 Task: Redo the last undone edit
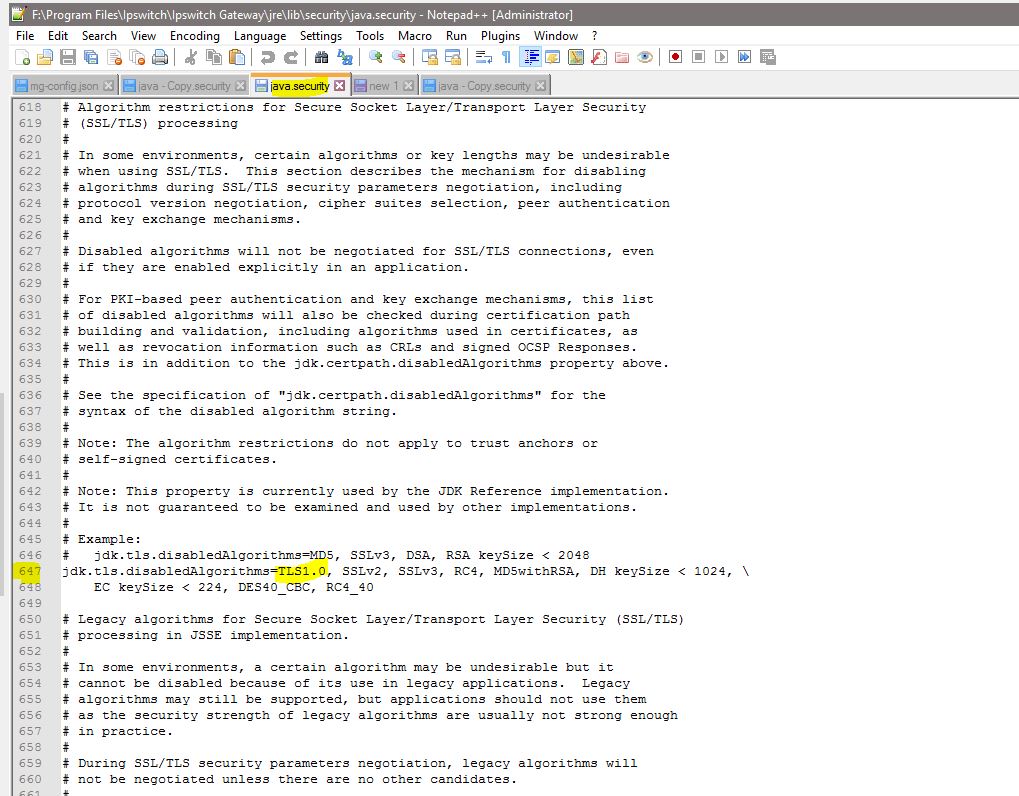pos(290,57)
